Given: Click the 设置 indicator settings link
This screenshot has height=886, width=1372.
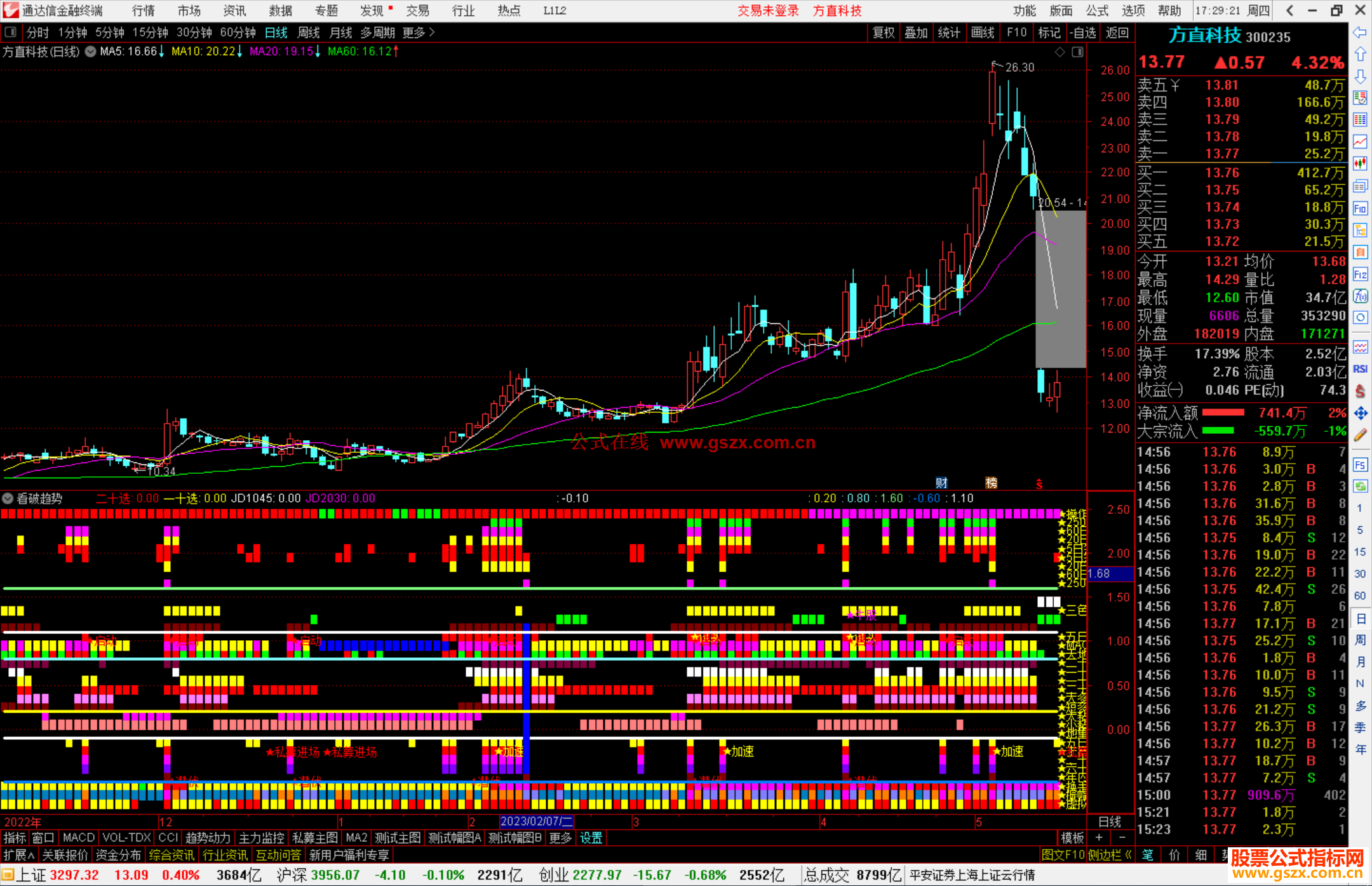Looking at the screenshot, I should pyautogui.click(x=591, y=838).
